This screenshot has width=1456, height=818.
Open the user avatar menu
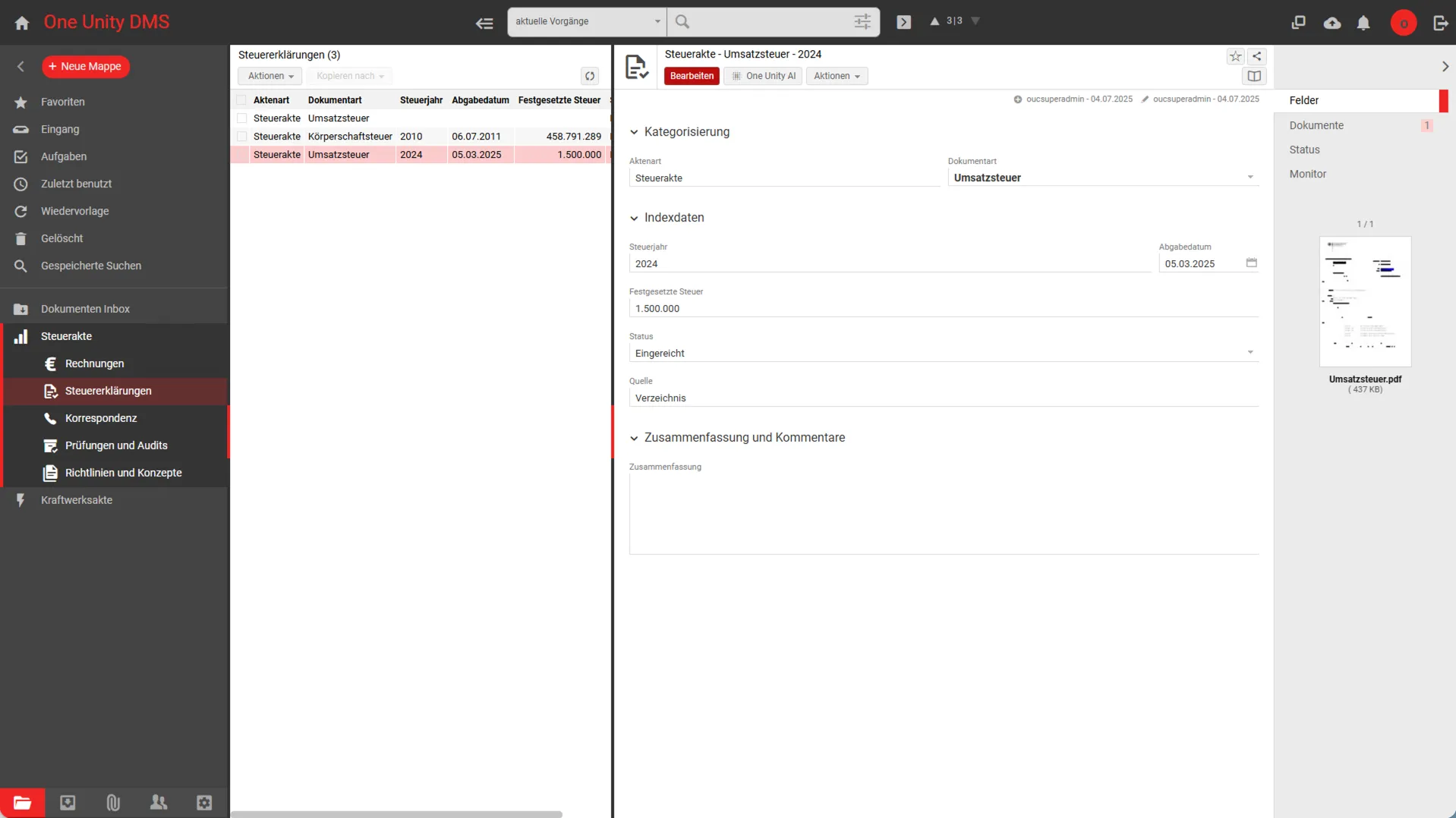point(1403,23)
